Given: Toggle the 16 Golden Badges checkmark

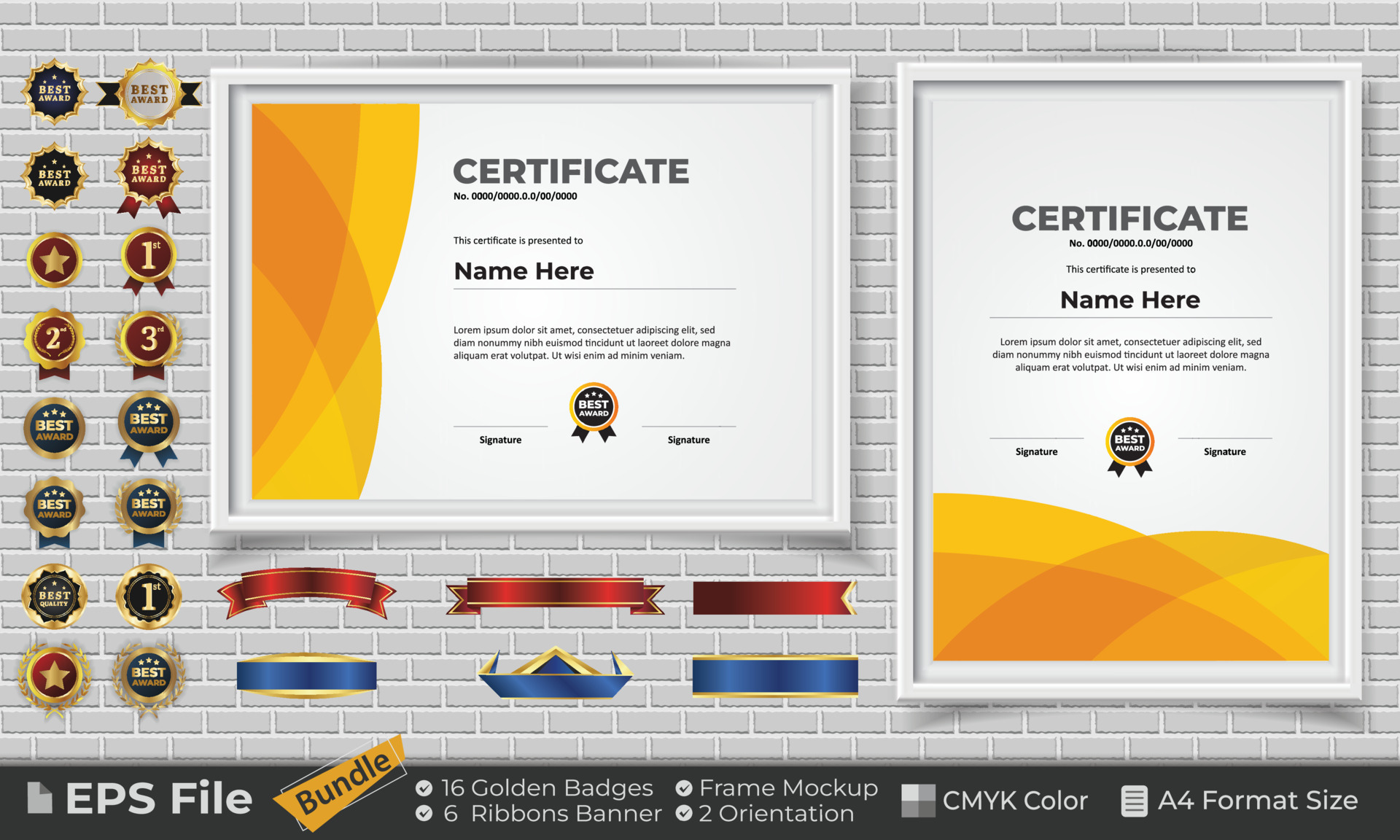Looking at the screenshot, I should [x=424, y=787].
